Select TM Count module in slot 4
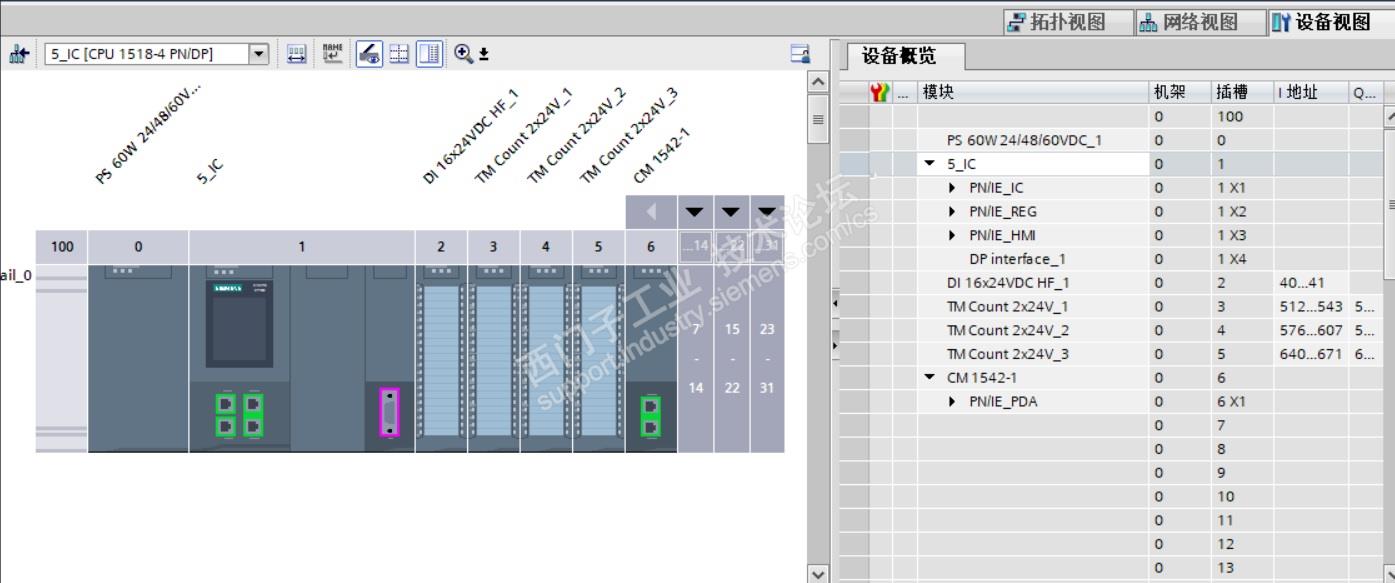This screenshot has width=1395, height=583. click(545, 358)
